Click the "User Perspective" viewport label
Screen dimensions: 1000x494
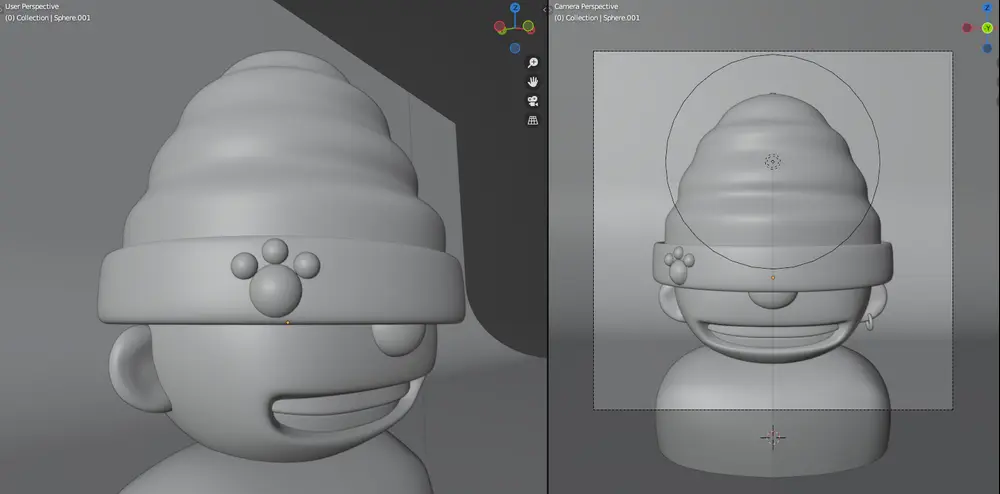(32, 6)
